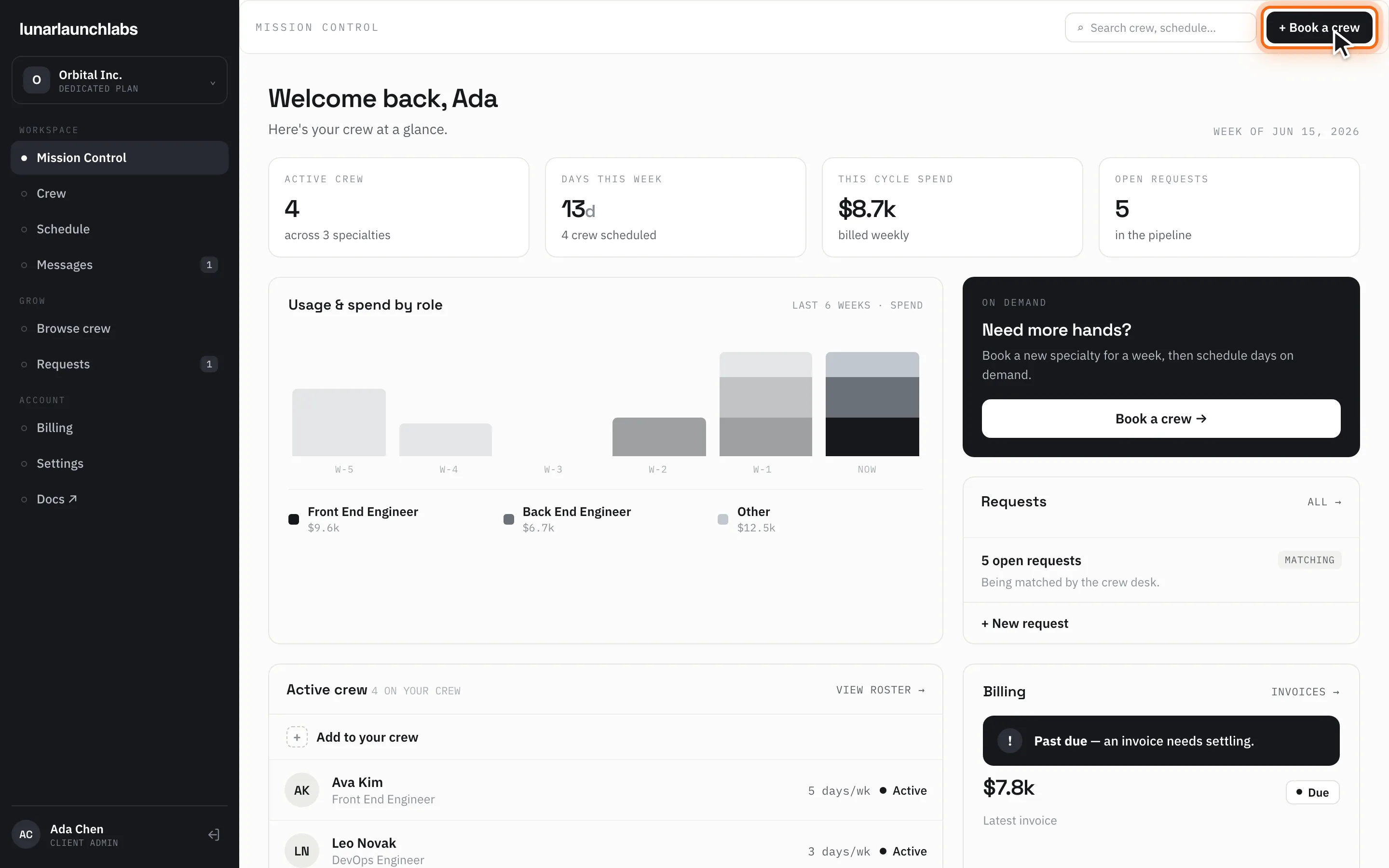Click the lunarlaunchlabs logo
1389x868 pixels.
coord(79,29)
